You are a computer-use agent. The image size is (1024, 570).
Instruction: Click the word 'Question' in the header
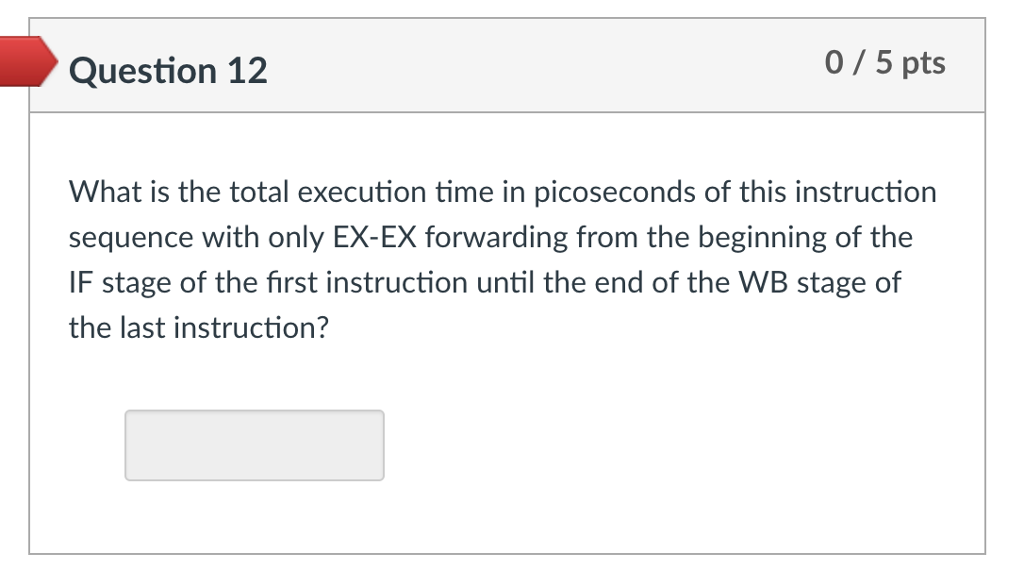[144, 71]
